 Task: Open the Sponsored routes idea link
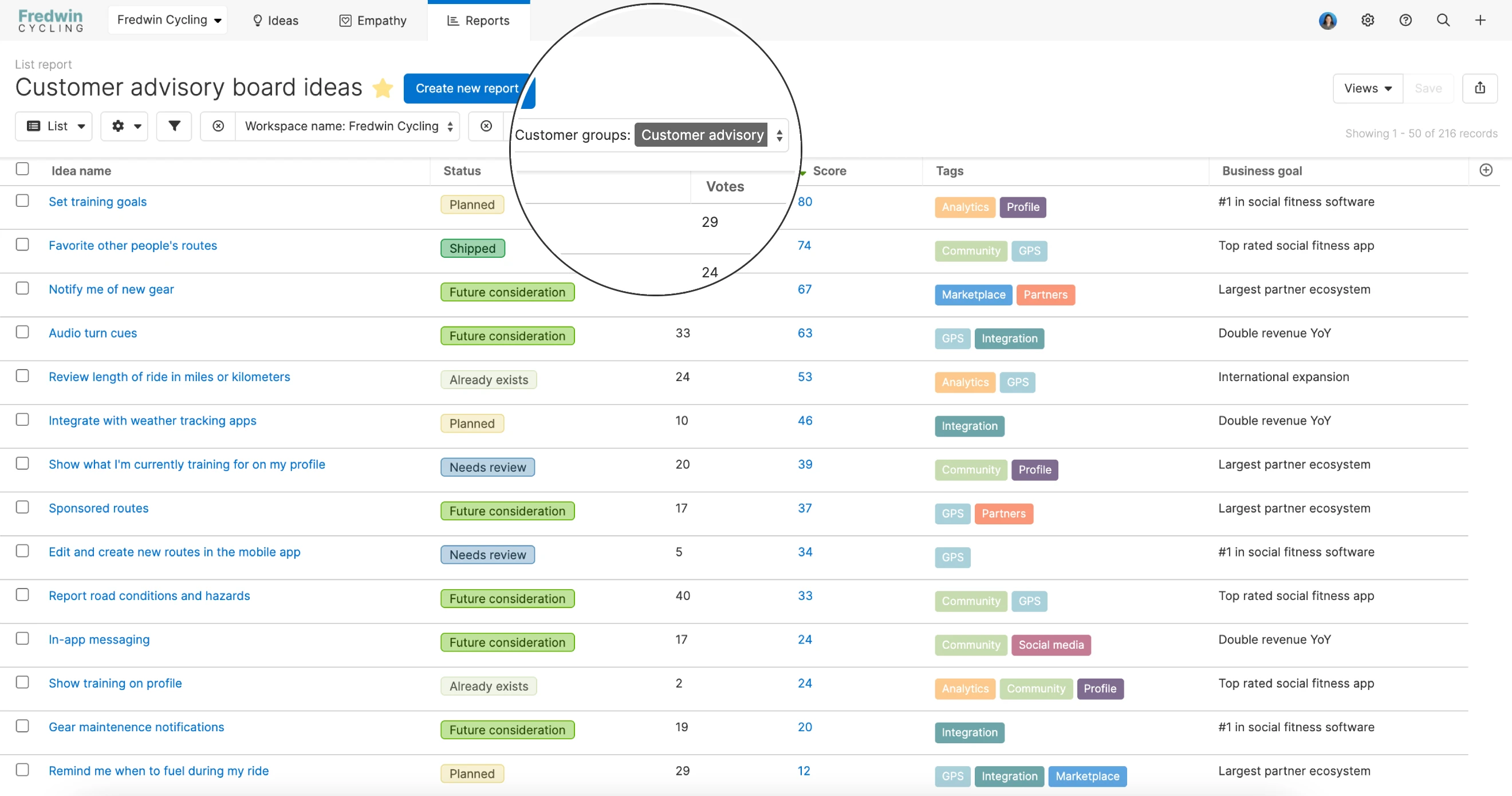(x=98, y=508)
